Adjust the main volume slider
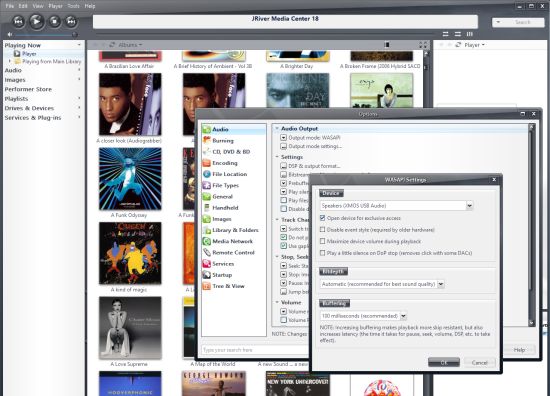The image size is (550, 396). (45, 35)
